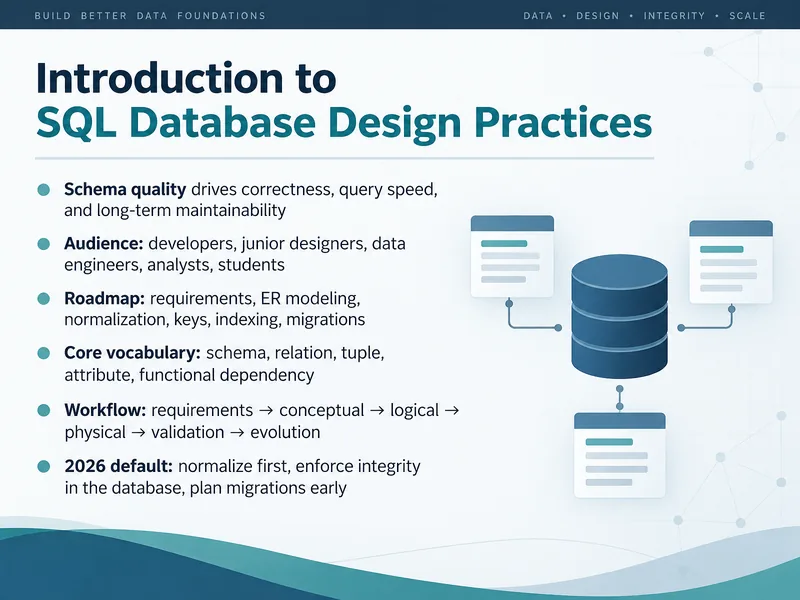Click the header word 'INTEGRITY'

pos(674,16)
